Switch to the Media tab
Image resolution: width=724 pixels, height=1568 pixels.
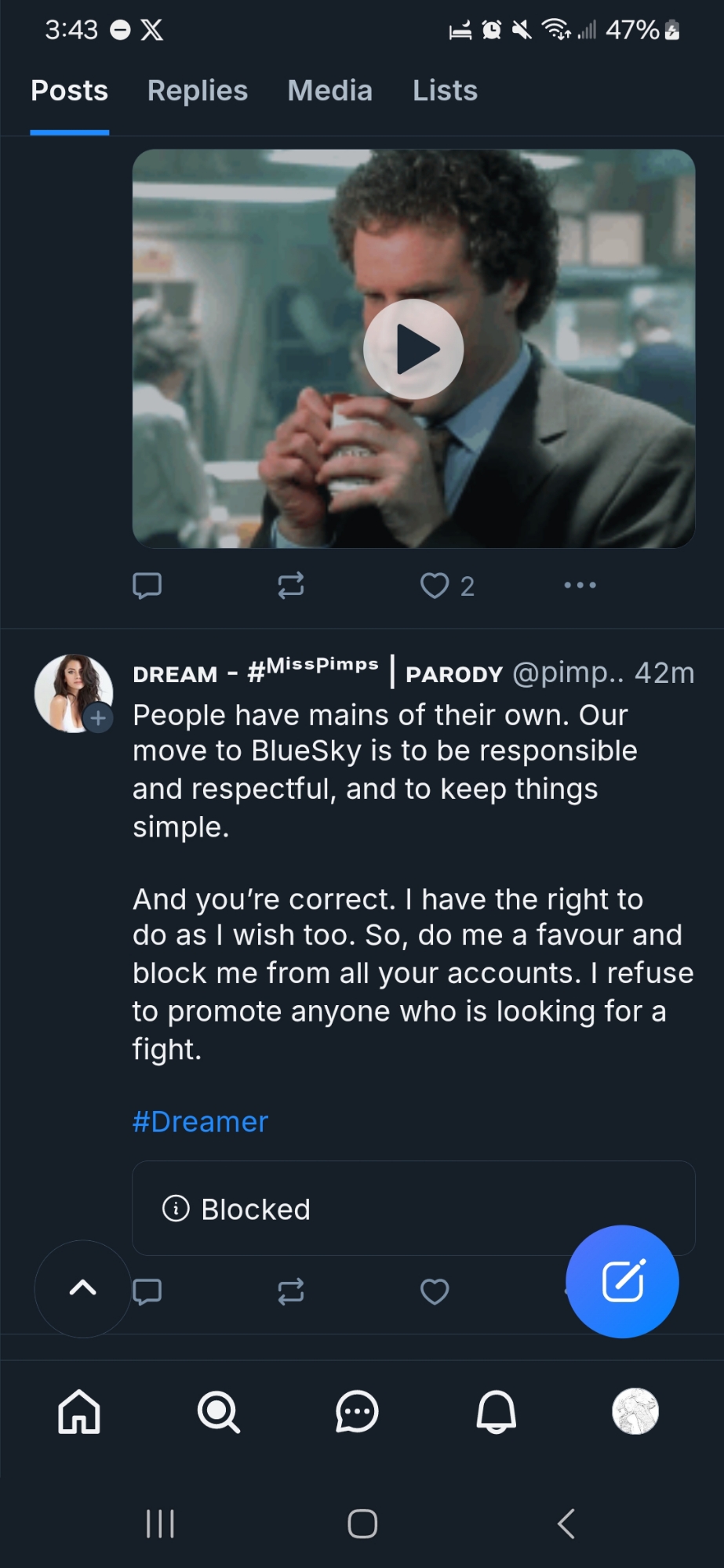coord(329,91)
